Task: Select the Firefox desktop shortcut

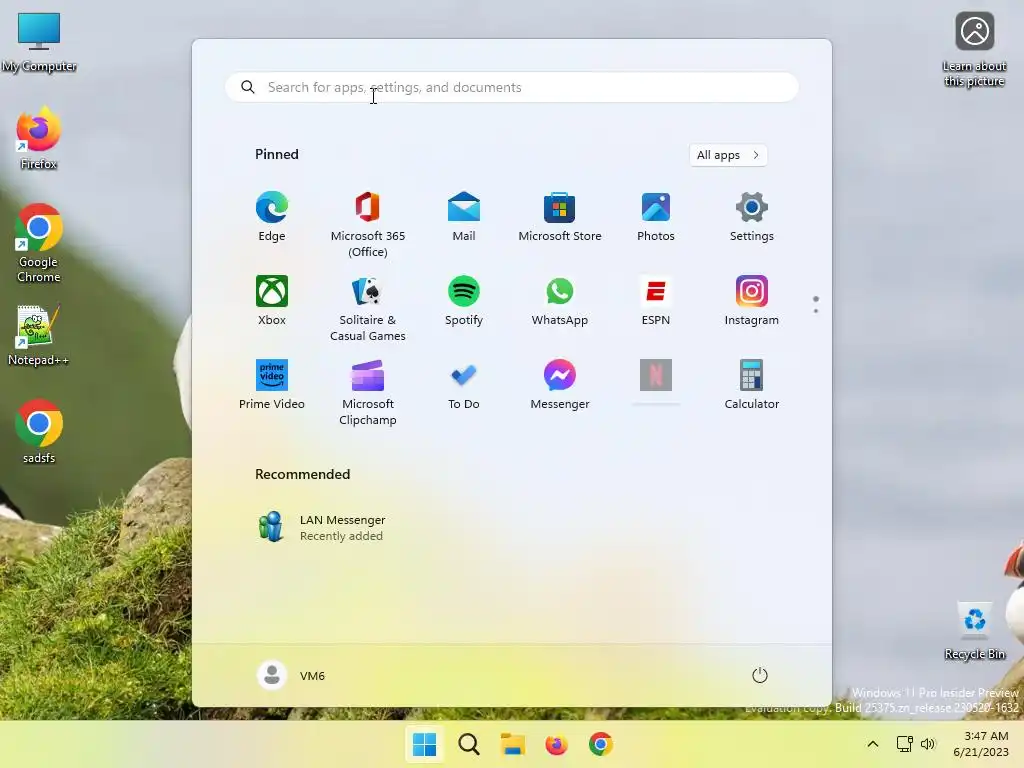Action: [x=39, y=138]
